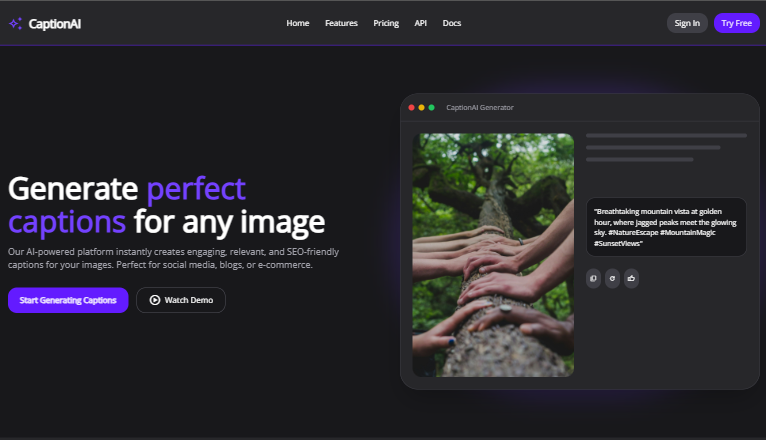Click the CaptionAI brand name text
Image resolution: width=766 pixels, height=440 pixels.
point(55,23)
